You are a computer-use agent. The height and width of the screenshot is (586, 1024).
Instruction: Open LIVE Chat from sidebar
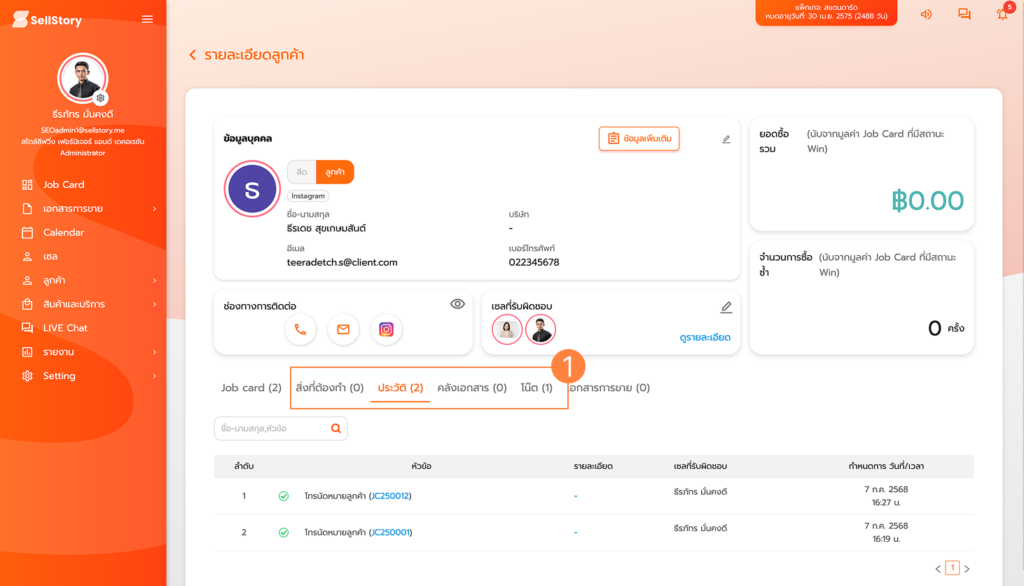tap(65, 328)
